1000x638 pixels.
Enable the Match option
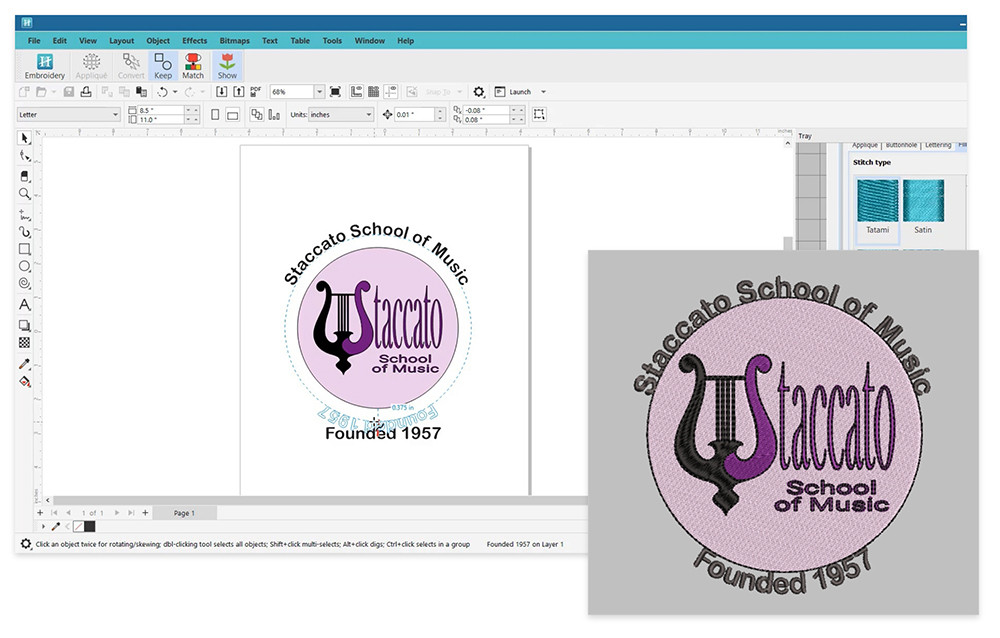pyautogui.click(x=193, y=64)
